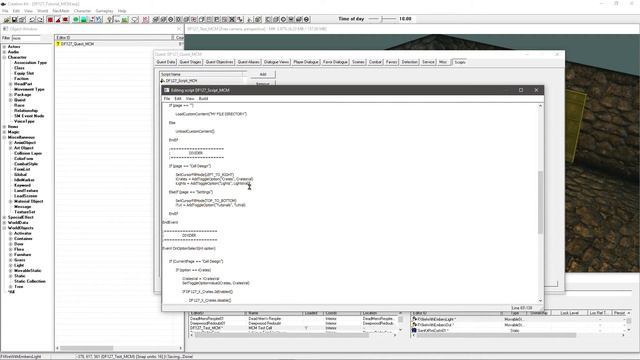Select the Static Collection tree item
640x360 pixels.
[30, 281]
